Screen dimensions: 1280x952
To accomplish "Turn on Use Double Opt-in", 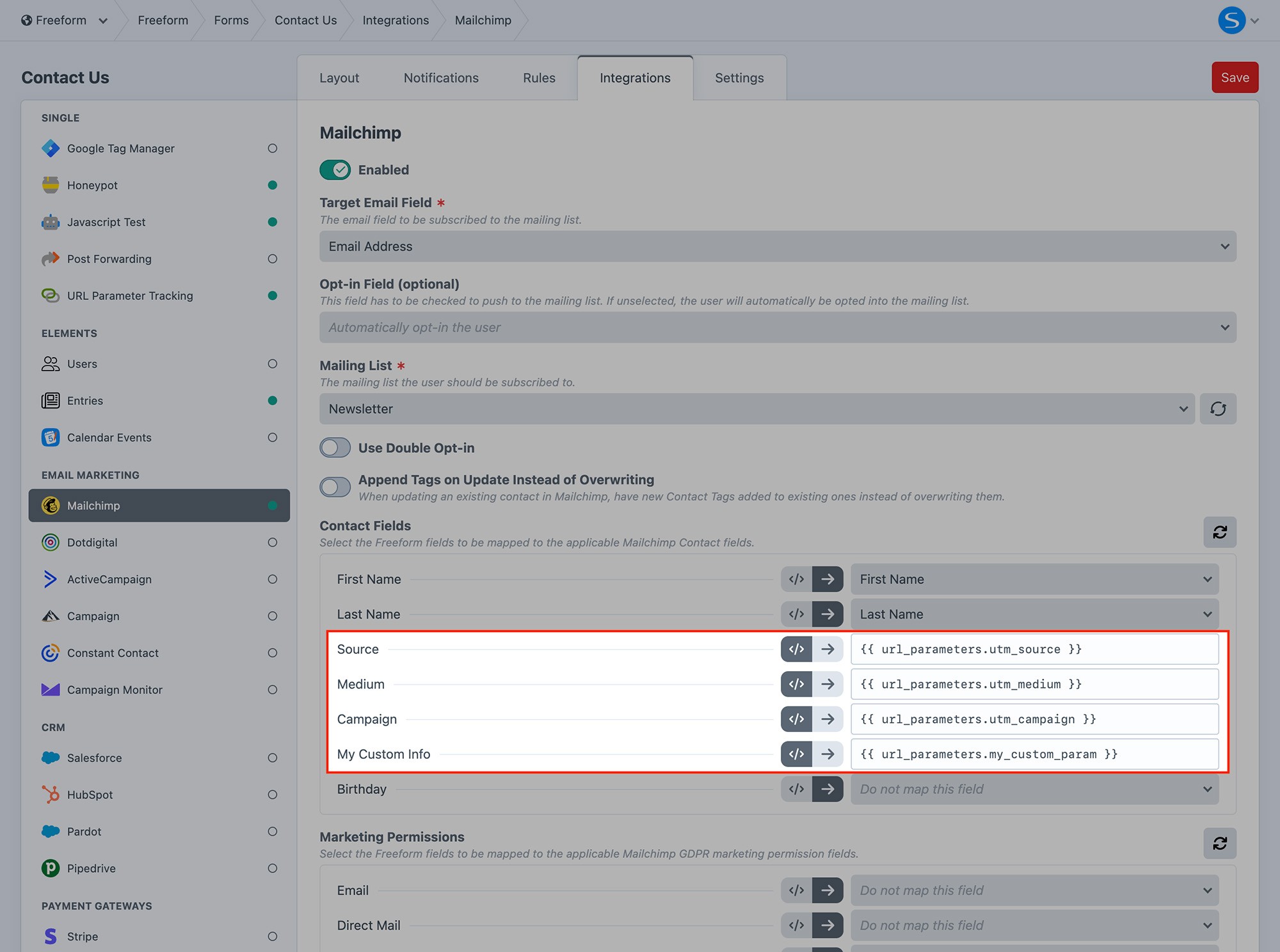I will tap(335, 448).
